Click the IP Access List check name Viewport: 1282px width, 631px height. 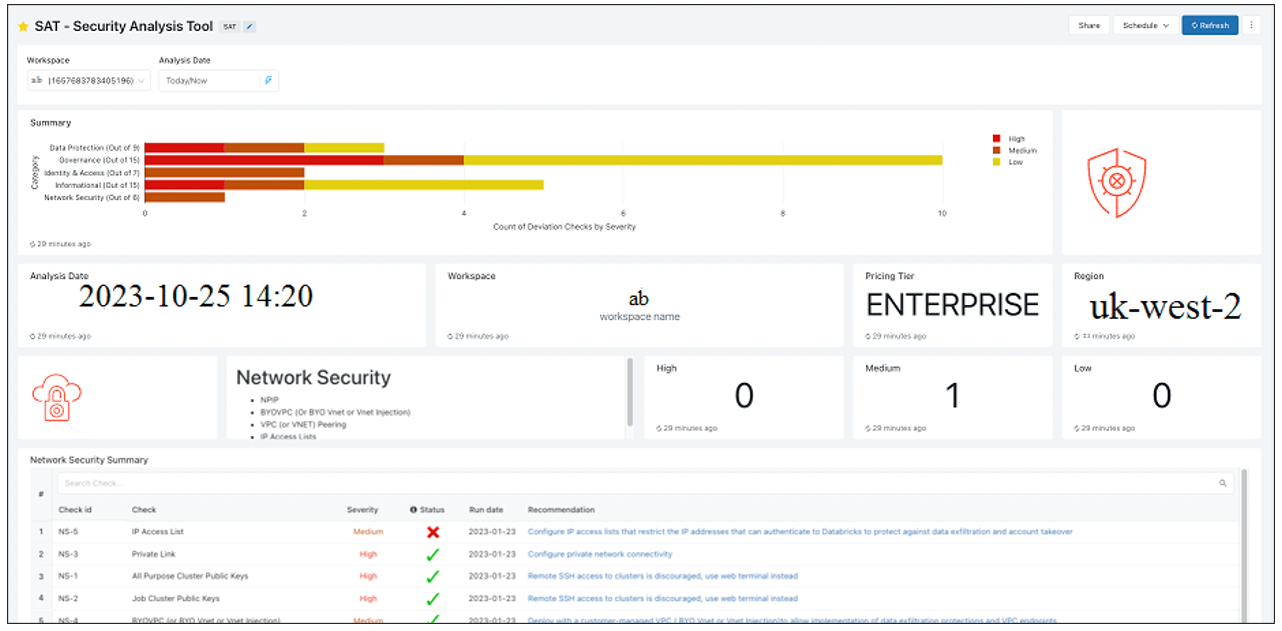pos(158,532)
